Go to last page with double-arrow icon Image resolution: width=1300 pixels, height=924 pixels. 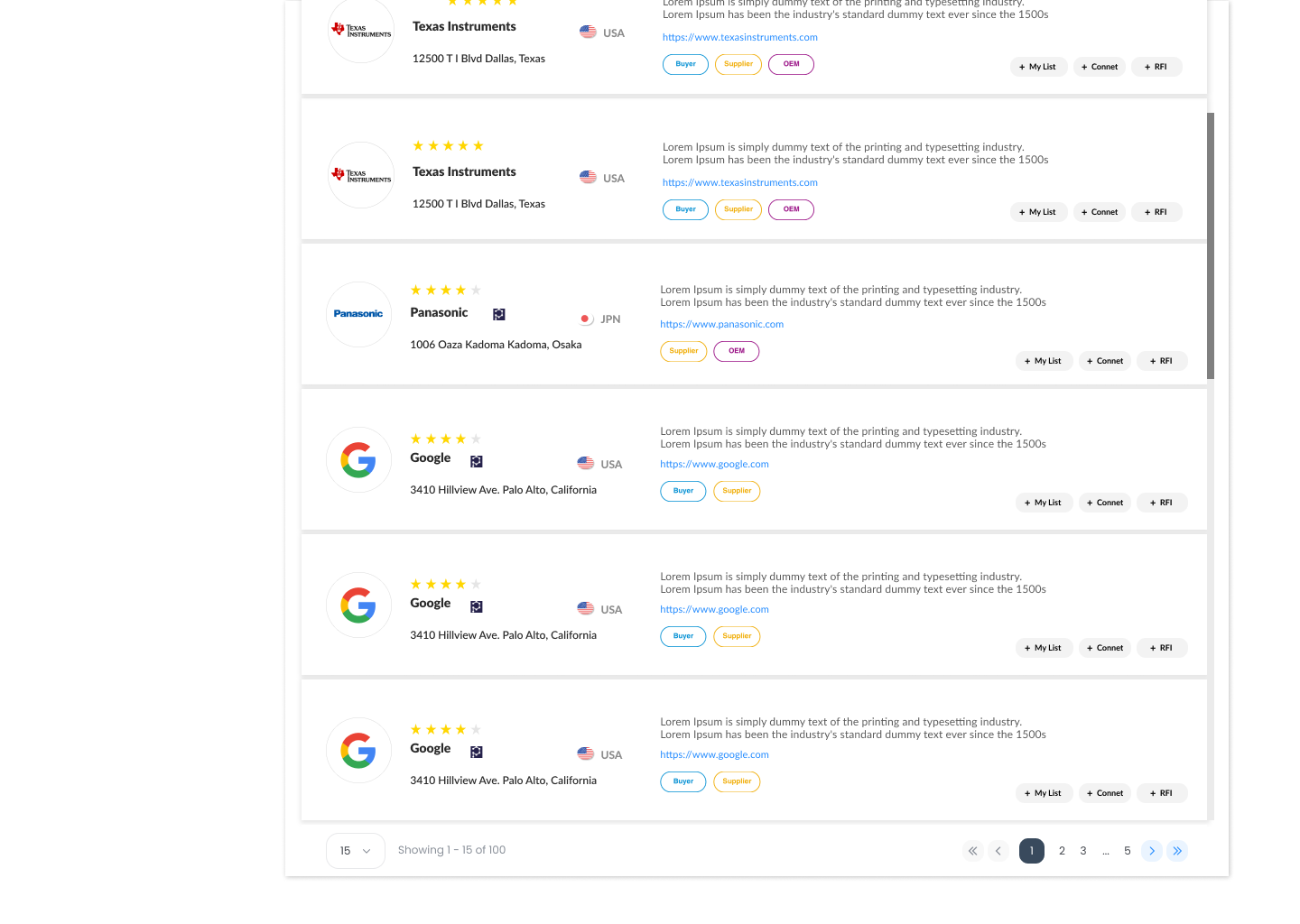coord(1177,851)
